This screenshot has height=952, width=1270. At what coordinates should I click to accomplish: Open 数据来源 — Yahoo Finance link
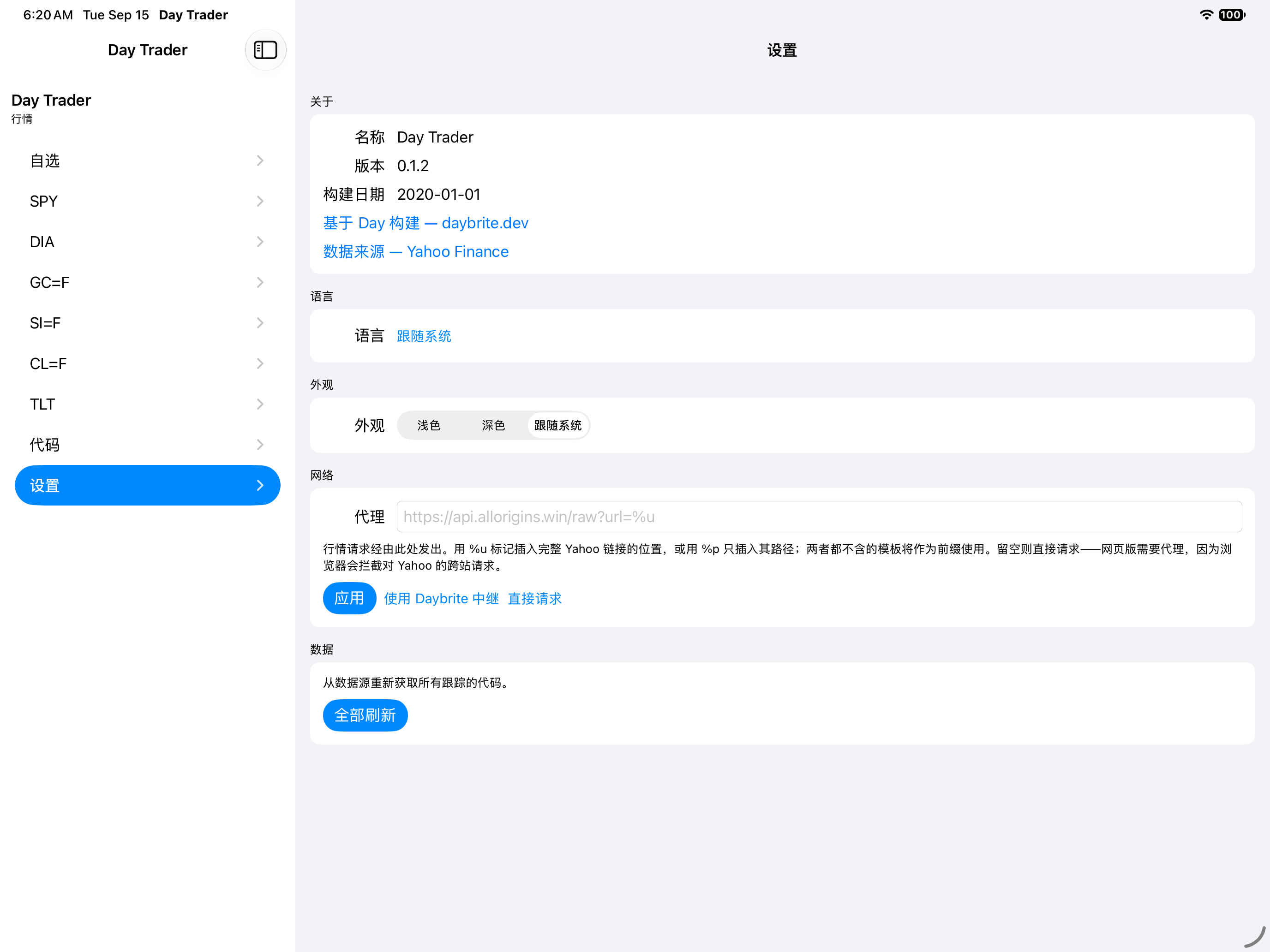416,252
